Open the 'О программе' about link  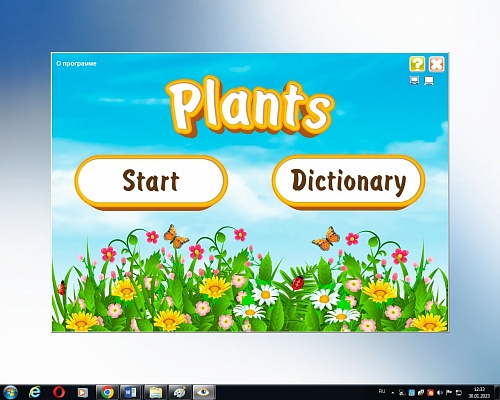tap(76, 63)
